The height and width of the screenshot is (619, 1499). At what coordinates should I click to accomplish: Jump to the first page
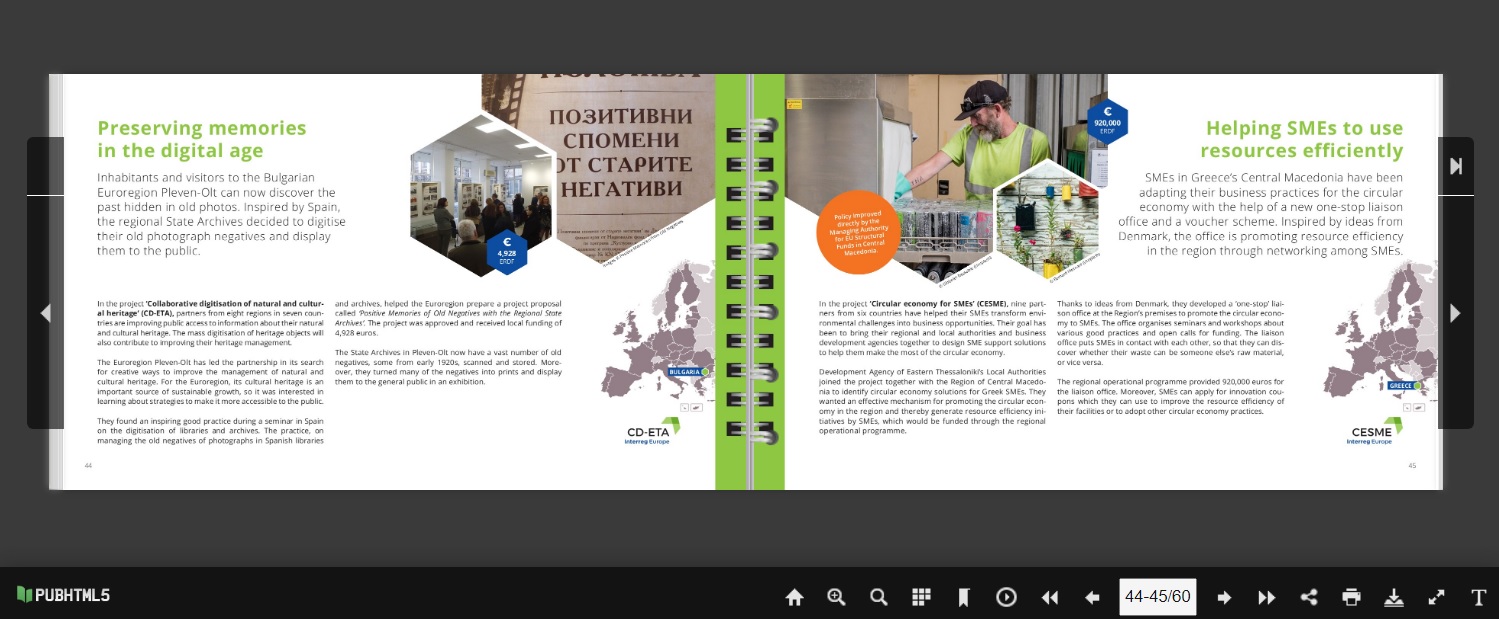[1049, 597]
